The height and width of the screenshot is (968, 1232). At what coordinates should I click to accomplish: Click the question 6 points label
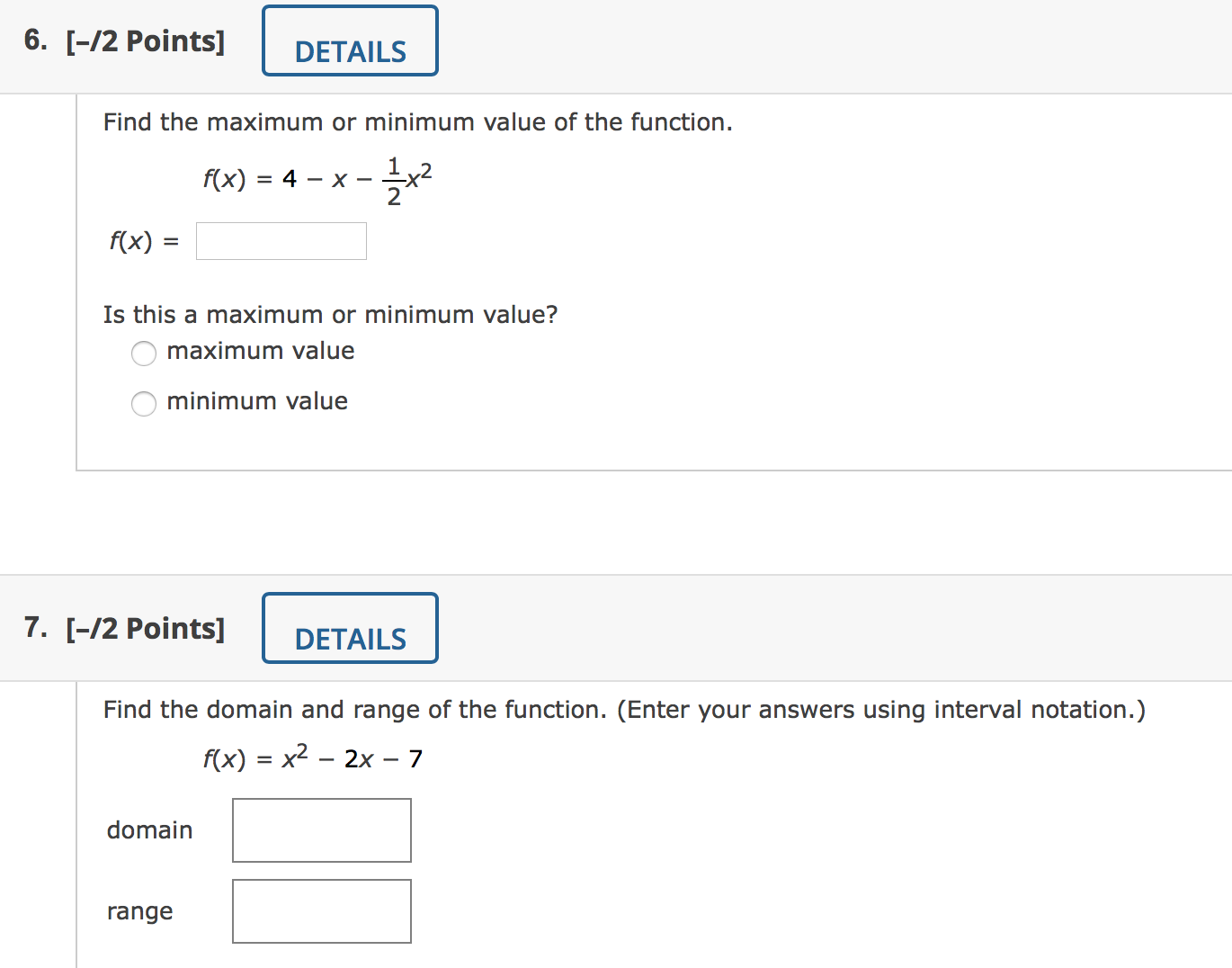click(x=147, y=40)
